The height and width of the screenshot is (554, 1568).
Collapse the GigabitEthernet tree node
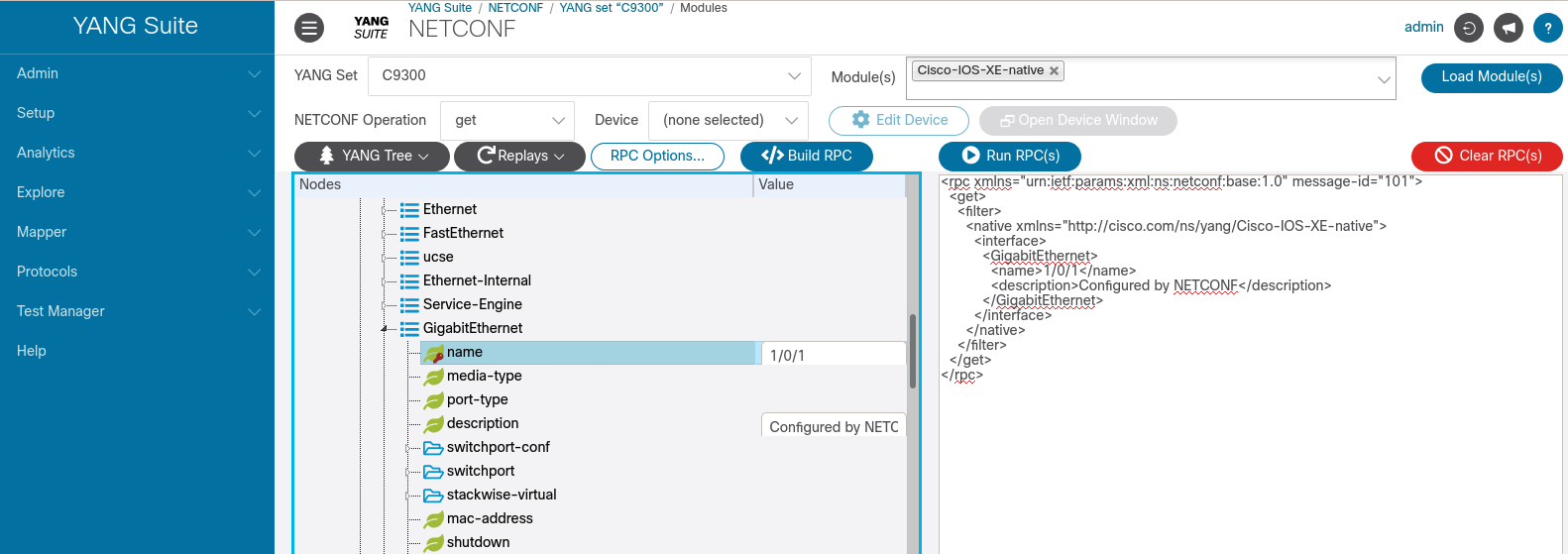[x=385, y=328]
